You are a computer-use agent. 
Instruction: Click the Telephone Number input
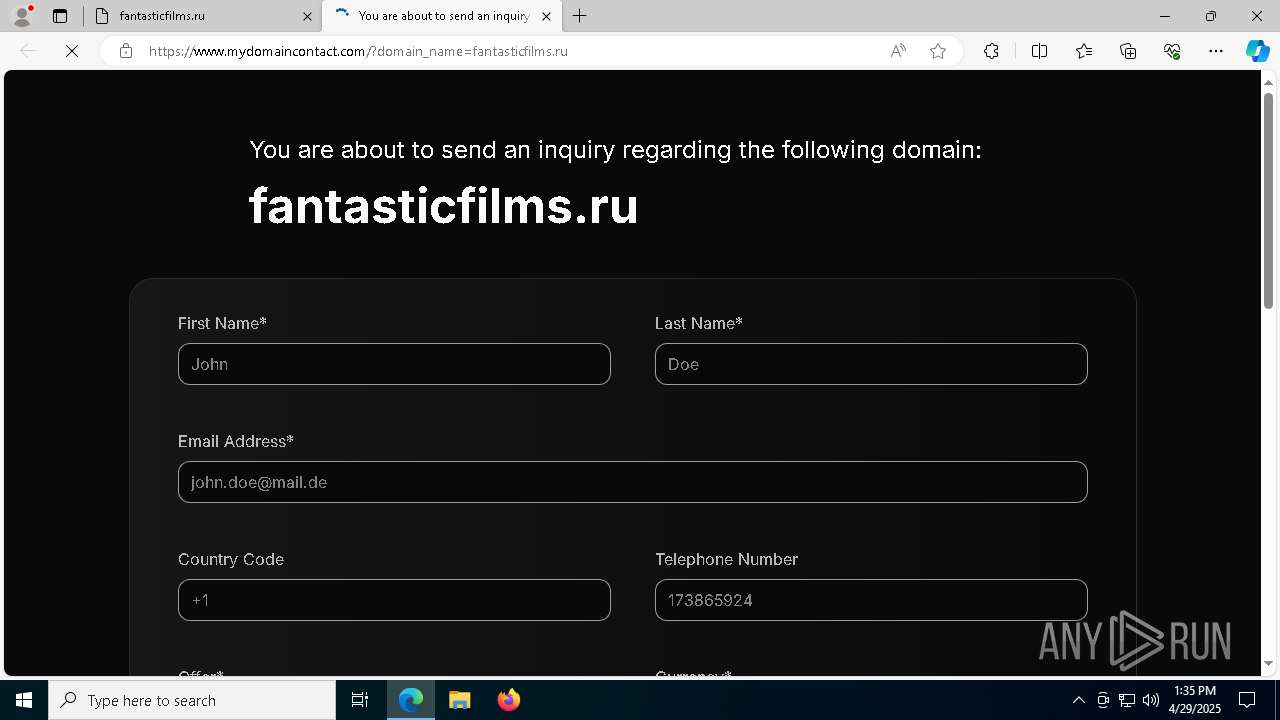pyautogui.click(x=871, y=600)
